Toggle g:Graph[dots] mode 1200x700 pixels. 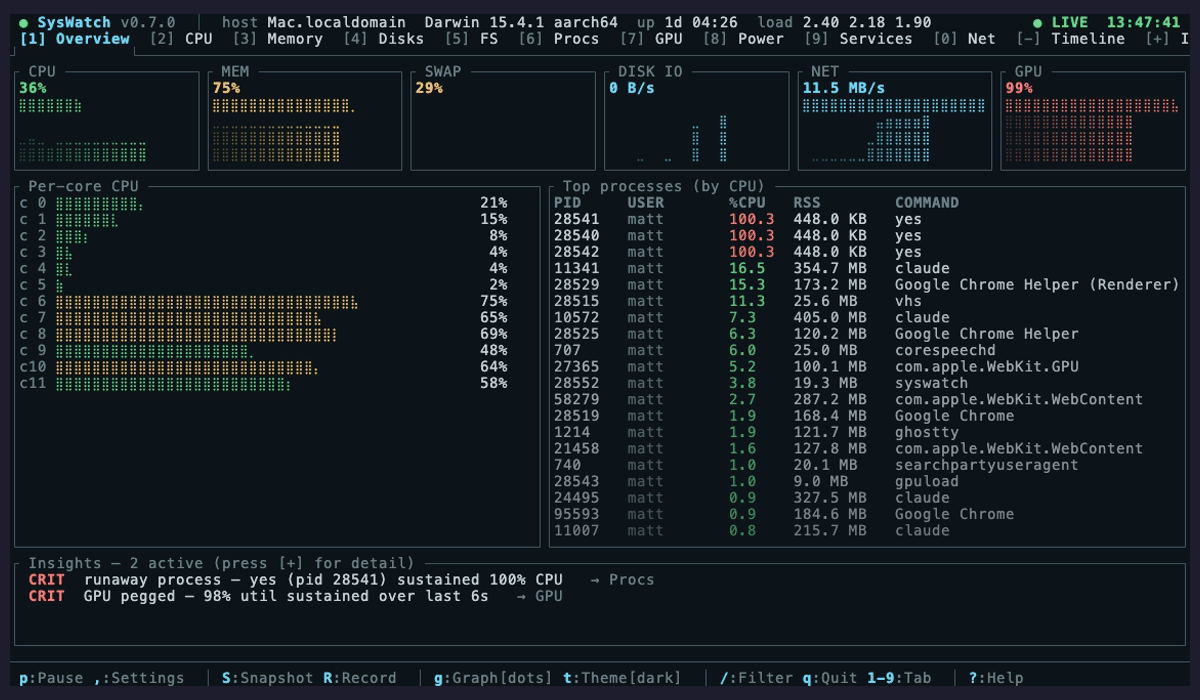click(x=493, y=678)
